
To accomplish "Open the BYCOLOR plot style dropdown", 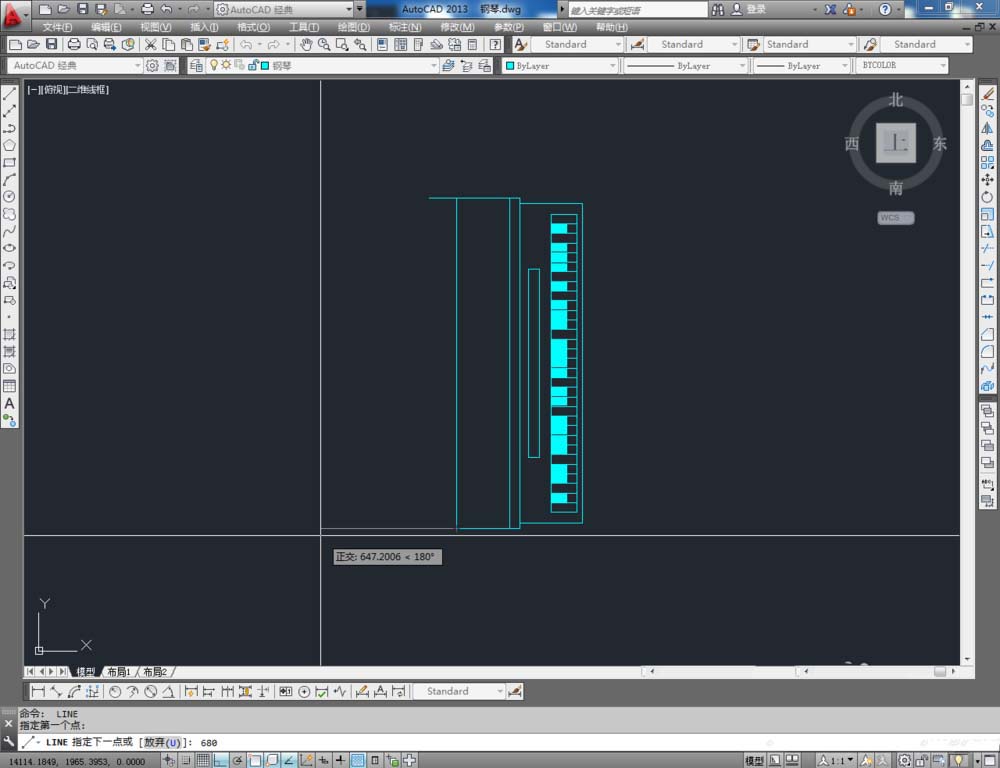I will pyautogui.click(x=902, y=65).
